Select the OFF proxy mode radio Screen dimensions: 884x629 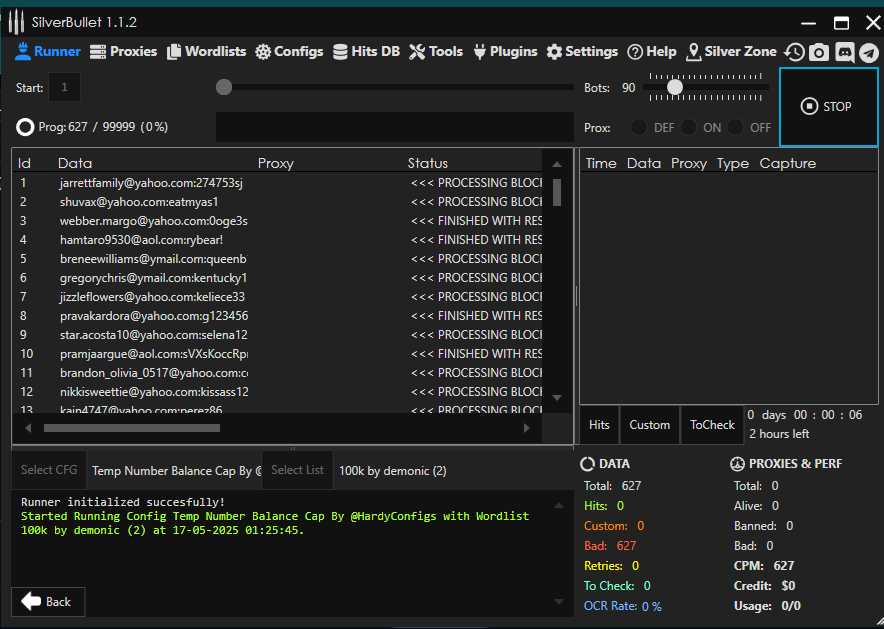tap(735, 127)
